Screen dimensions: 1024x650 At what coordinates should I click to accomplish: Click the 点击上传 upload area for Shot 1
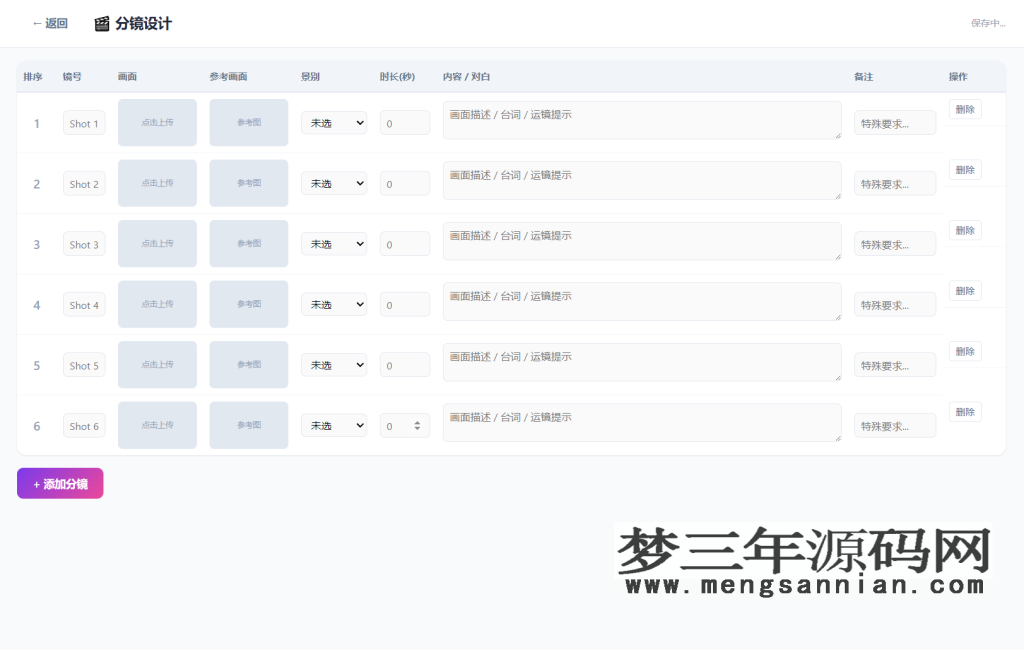pos(157,122)
